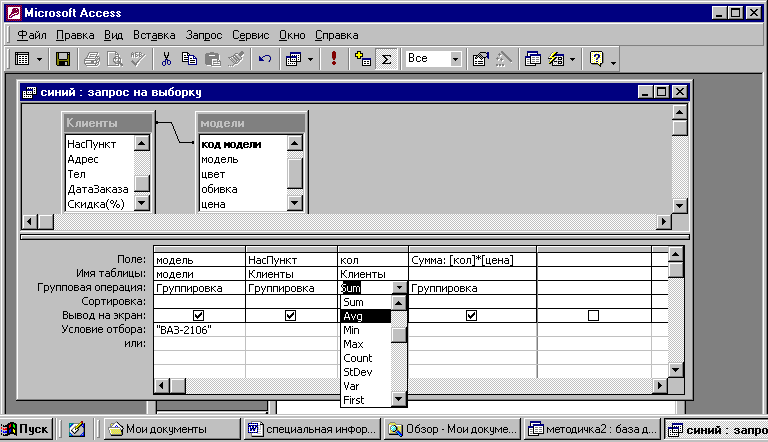Open the Вид menu
The width and height of the screenshot is (768, 442).
pos(113,35)
